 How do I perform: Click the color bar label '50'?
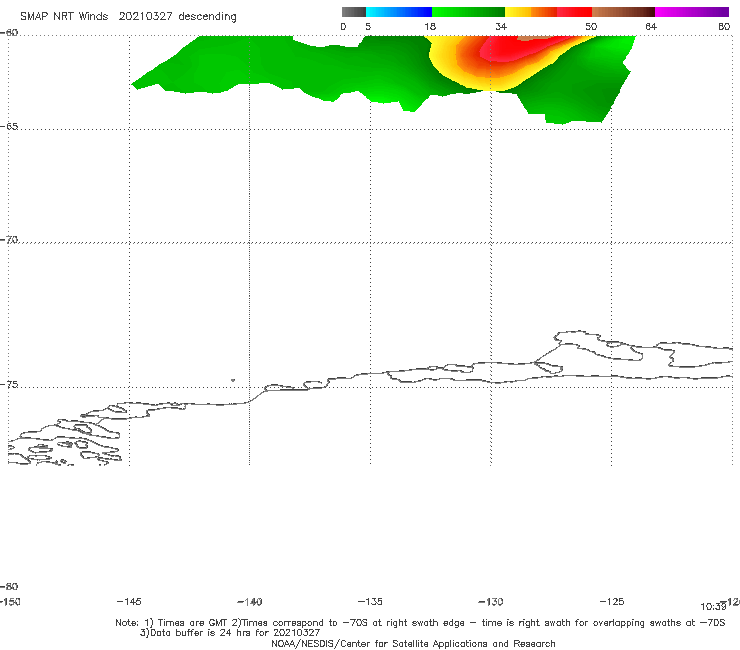pyautogui.click(x=591, y=27)
